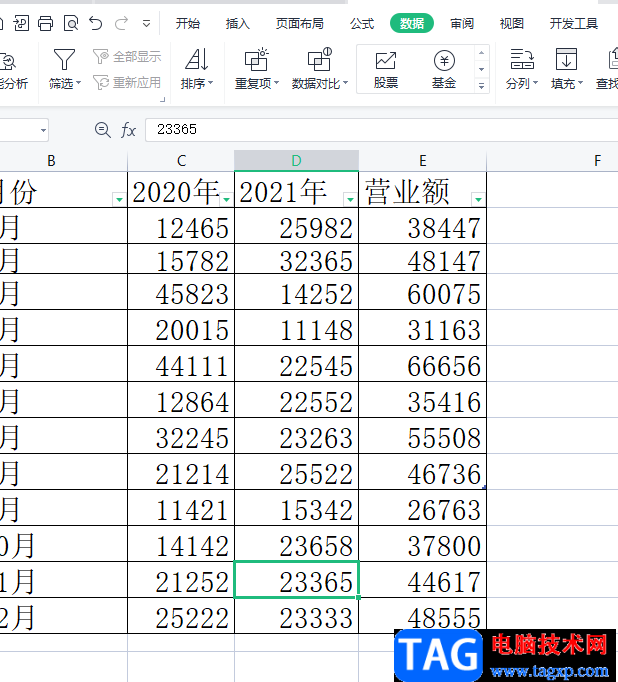Select cell containing 26763
618x682 pixels.
click(422, 508)
